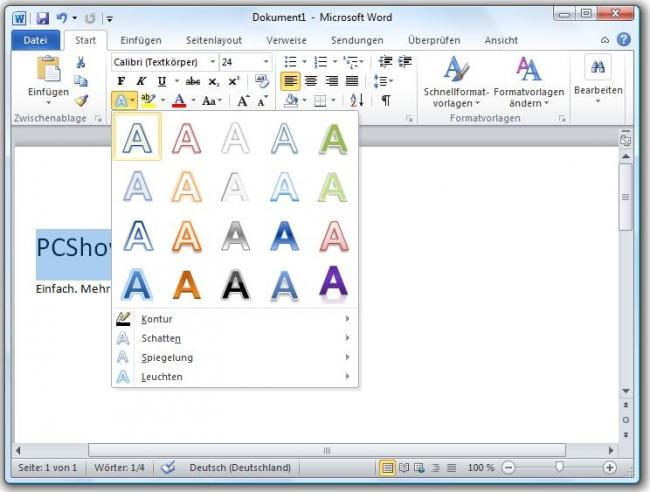Cut the selection with the scissors icon
Screen dimensions: 650x492
81,62
